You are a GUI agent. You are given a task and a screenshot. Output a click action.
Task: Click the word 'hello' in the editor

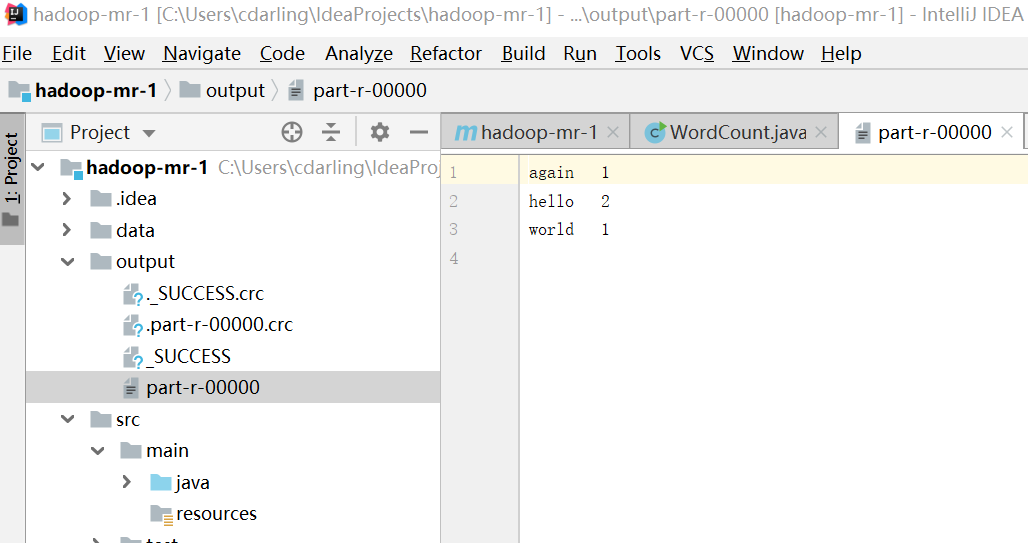551,201
